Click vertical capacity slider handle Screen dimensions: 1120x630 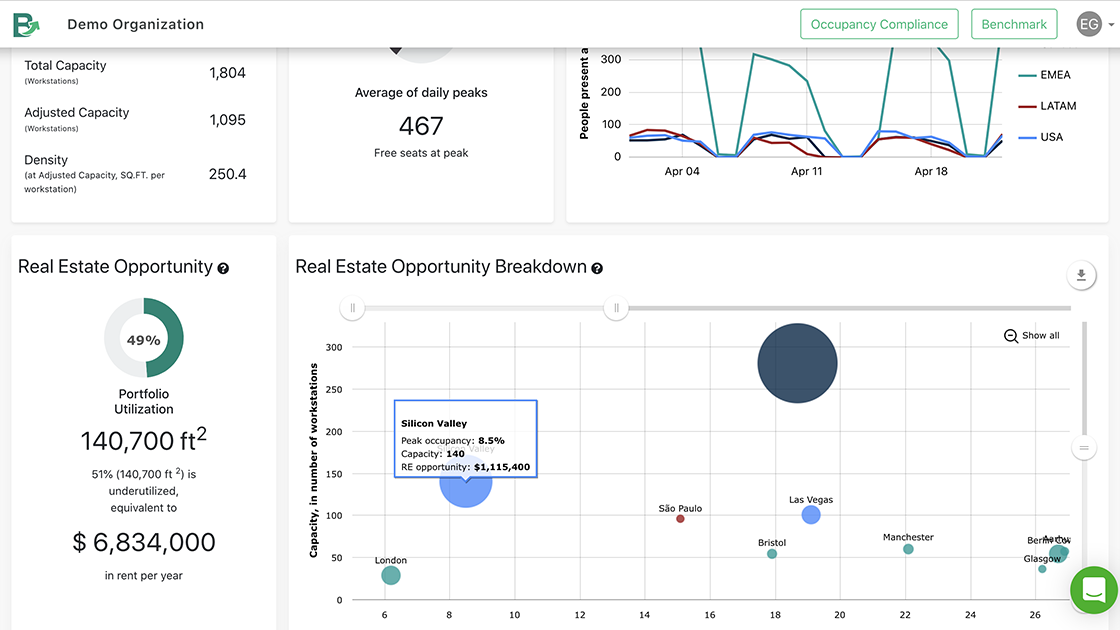pos(1083,448)
